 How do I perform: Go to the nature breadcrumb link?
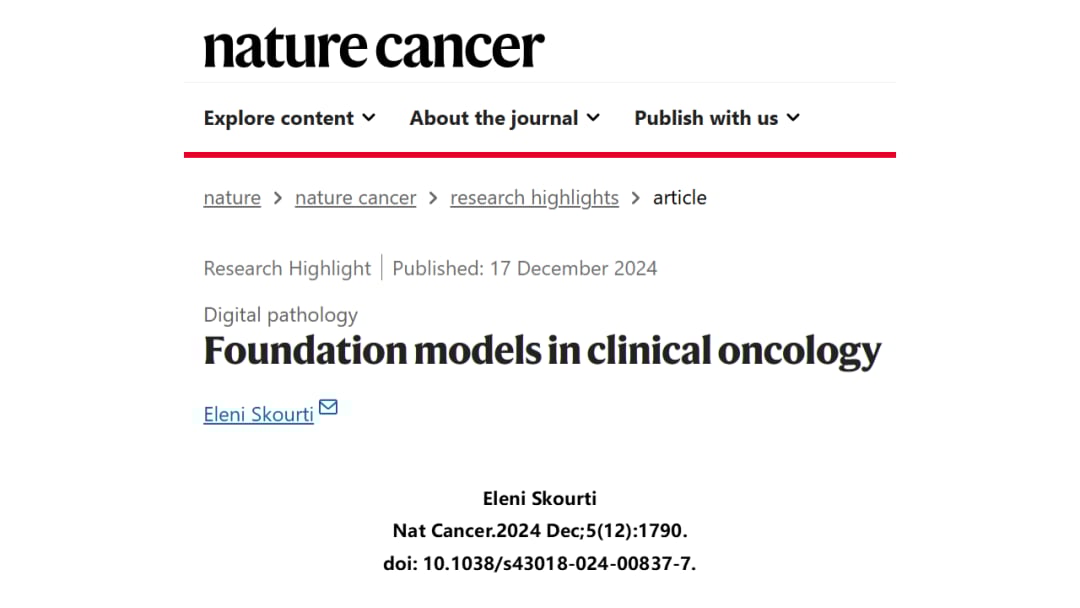(232, 198)
